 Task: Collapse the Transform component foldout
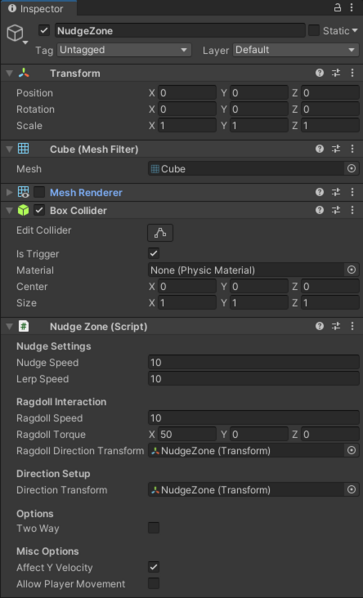click(x=9, y=73)
